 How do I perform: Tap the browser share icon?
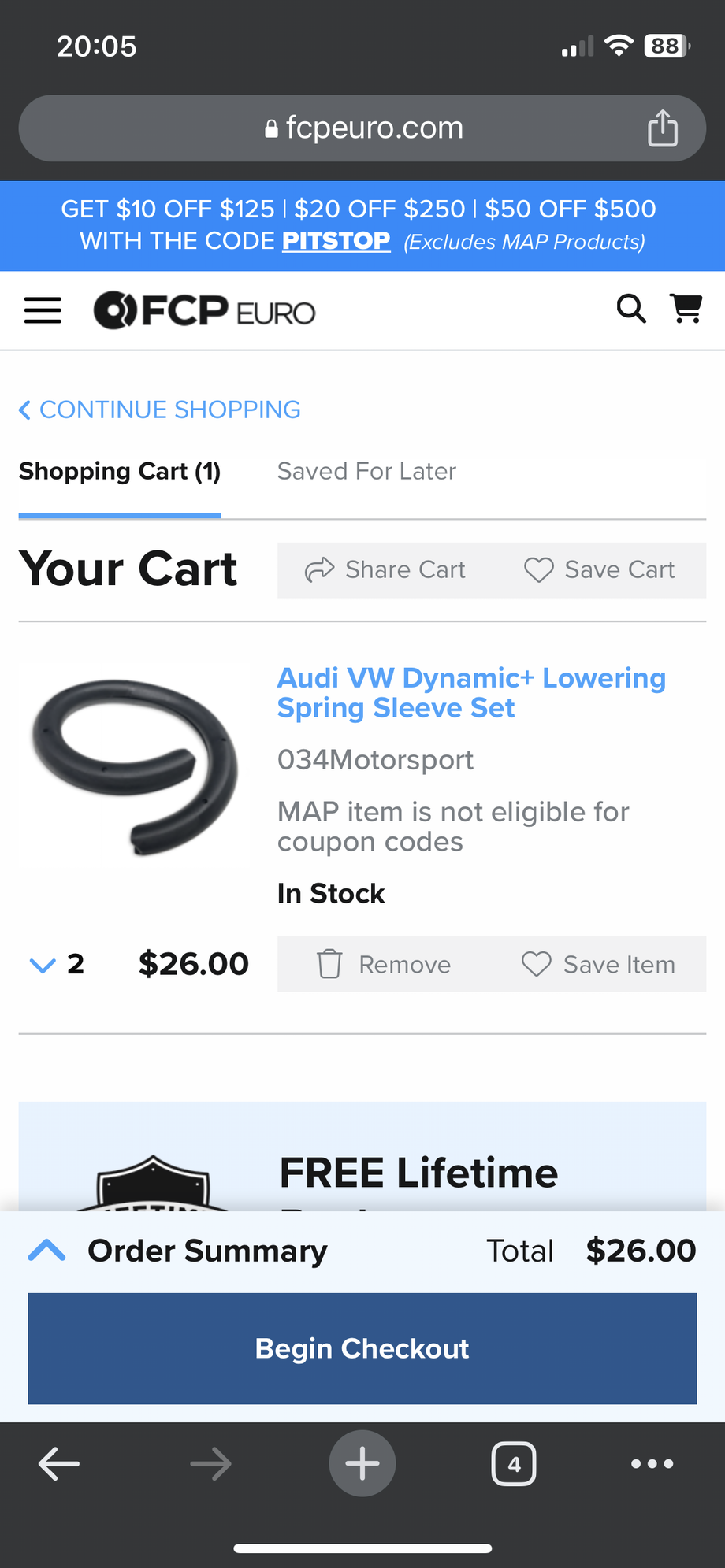663,128
